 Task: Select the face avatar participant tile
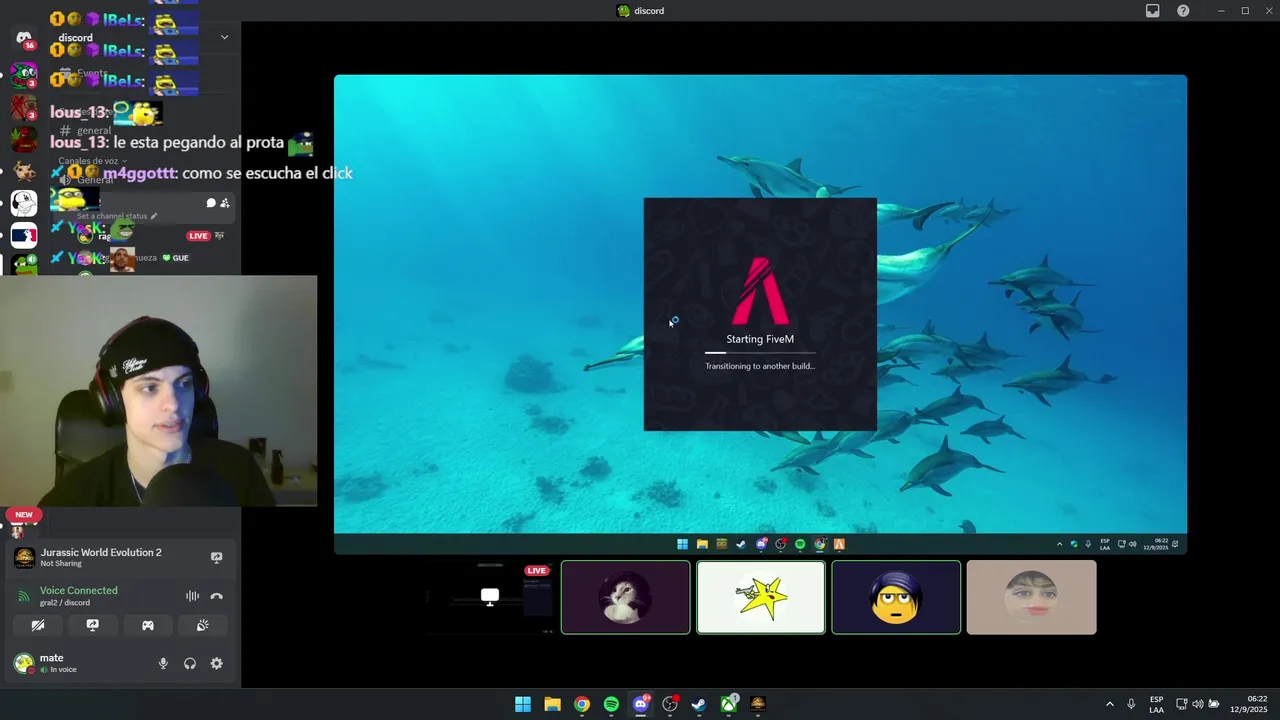[1031, 597]
